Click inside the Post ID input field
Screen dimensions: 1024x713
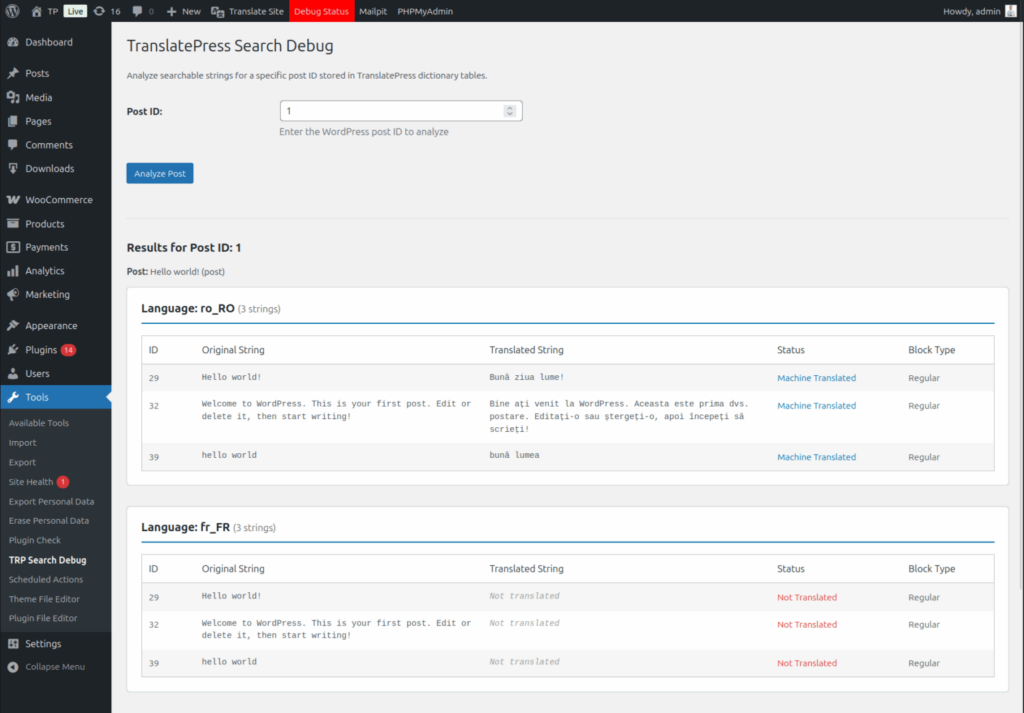click(x=390, y=110)
